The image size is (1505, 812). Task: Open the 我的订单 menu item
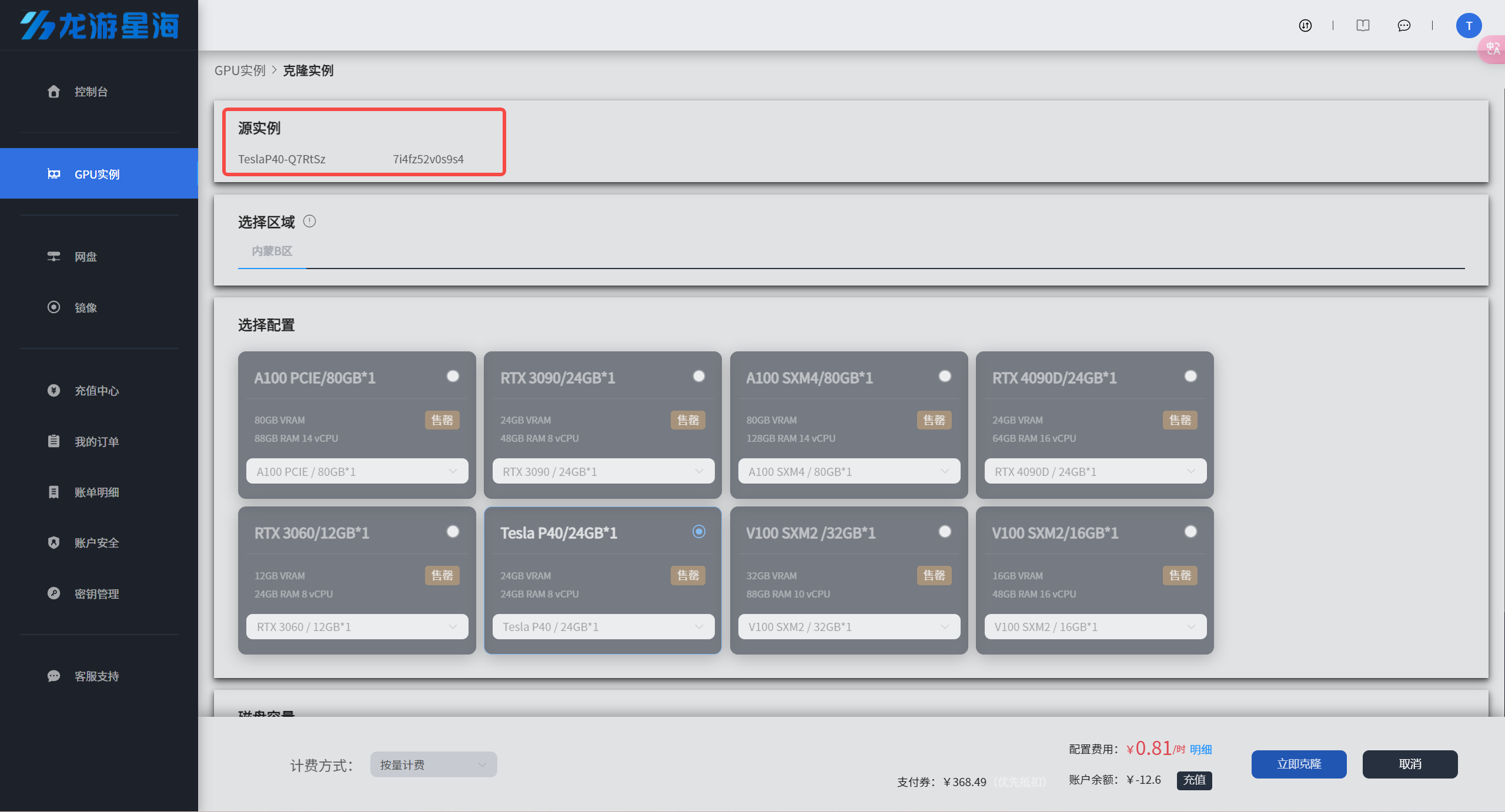coord(96,442)
